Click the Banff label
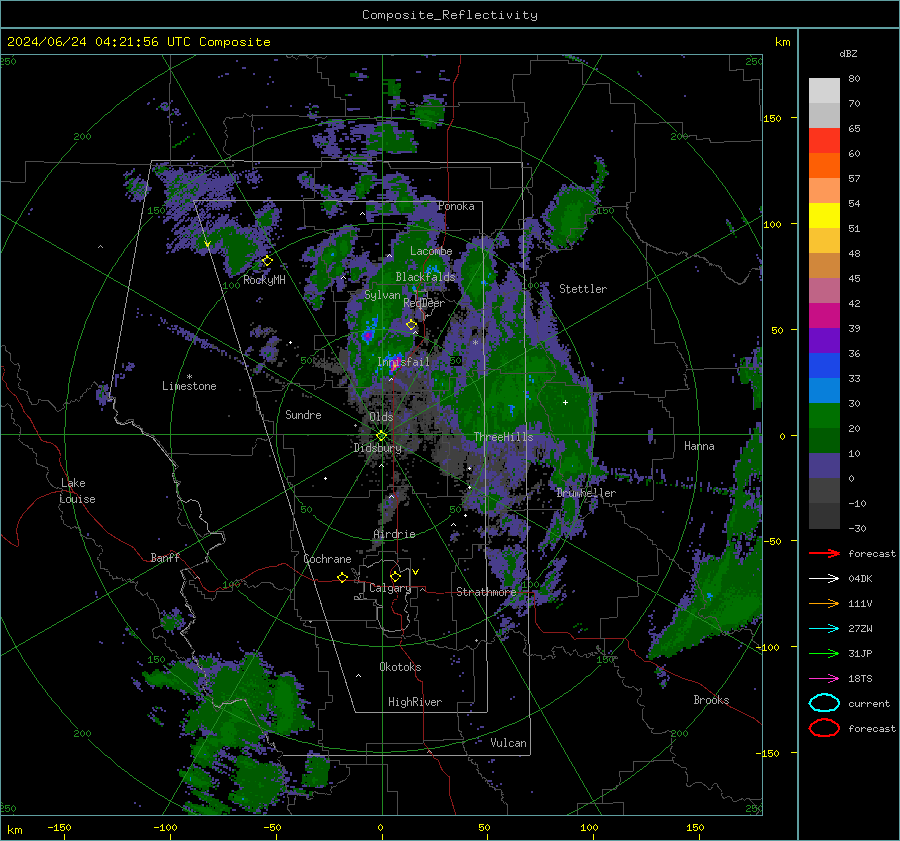The image size is (900, 841). (x=165, y=557)
